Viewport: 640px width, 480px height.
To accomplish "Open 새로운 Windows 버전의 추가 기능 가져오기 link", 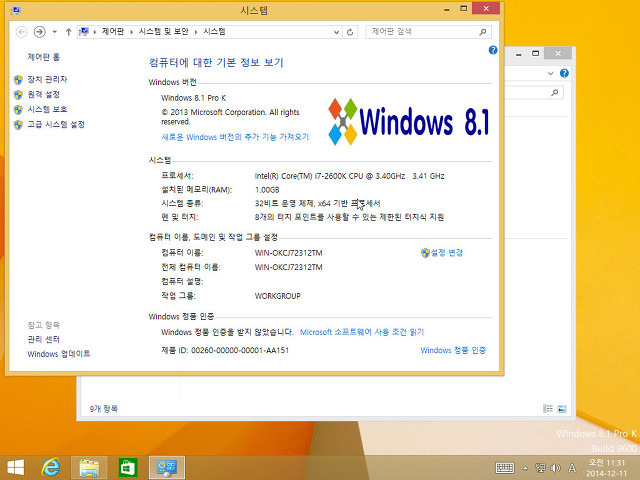I will pyautogui.click(x=235, y=137).
